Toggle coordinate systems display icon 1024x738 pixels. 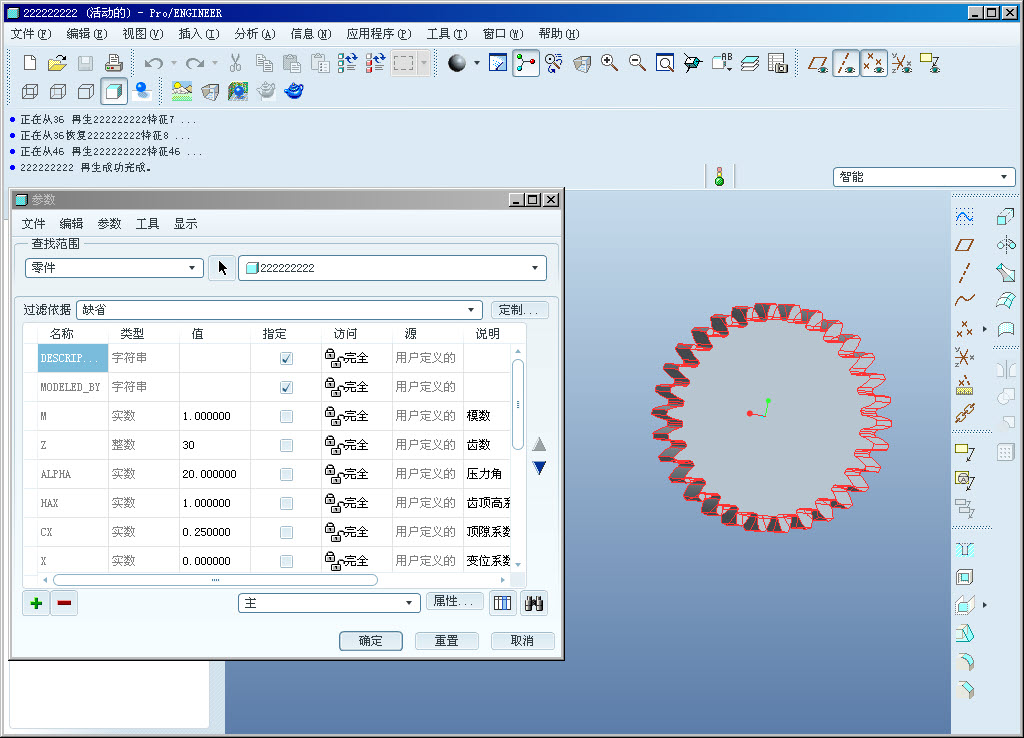click(902, 63)
